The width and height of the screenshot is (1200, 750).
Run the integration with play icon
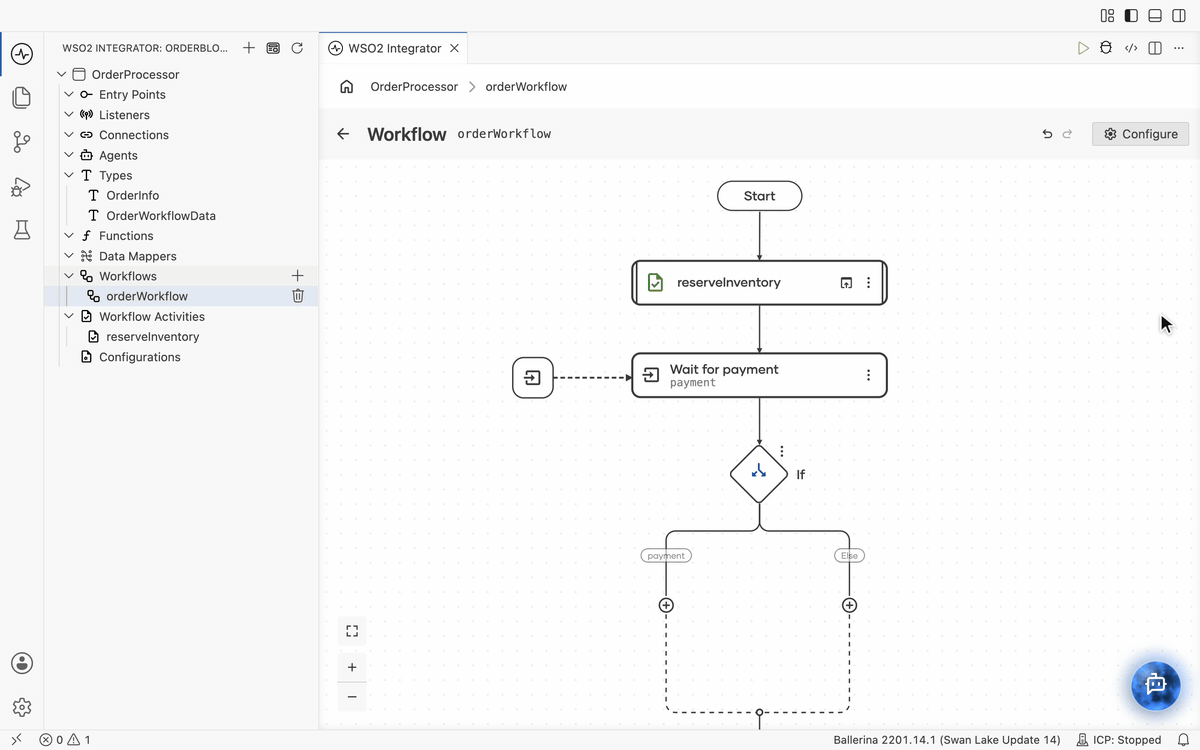pyautogui.click(x=1083, y=48)
